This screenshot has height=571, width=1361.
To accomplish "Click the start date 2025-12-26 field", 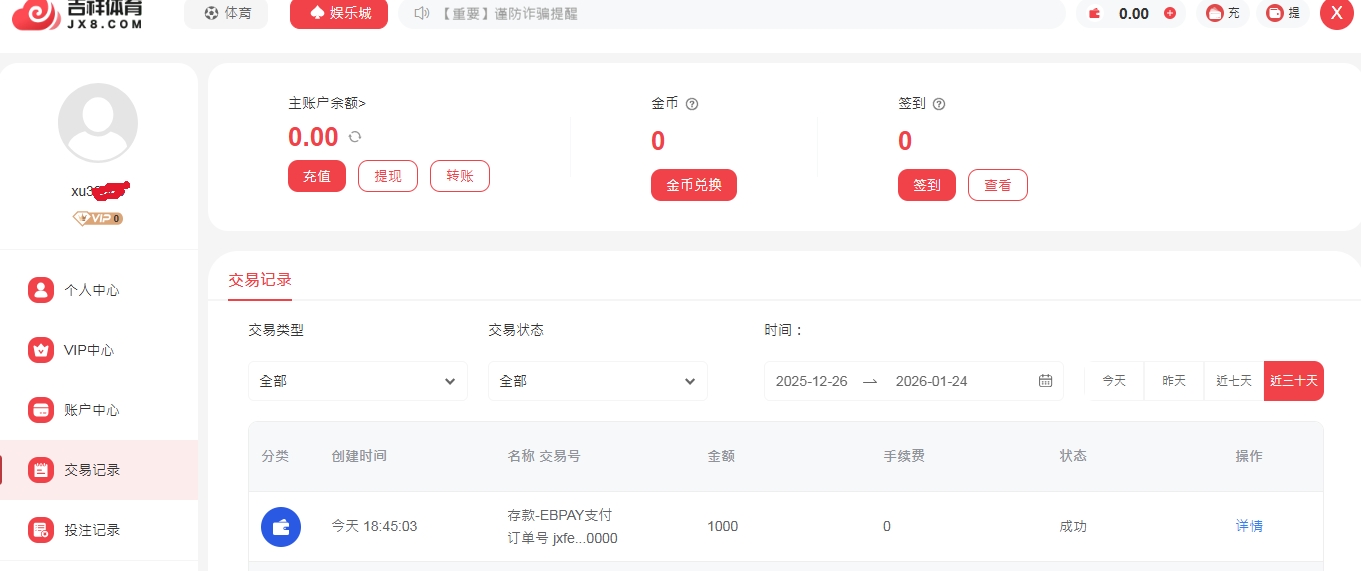I will pos(811,381).
